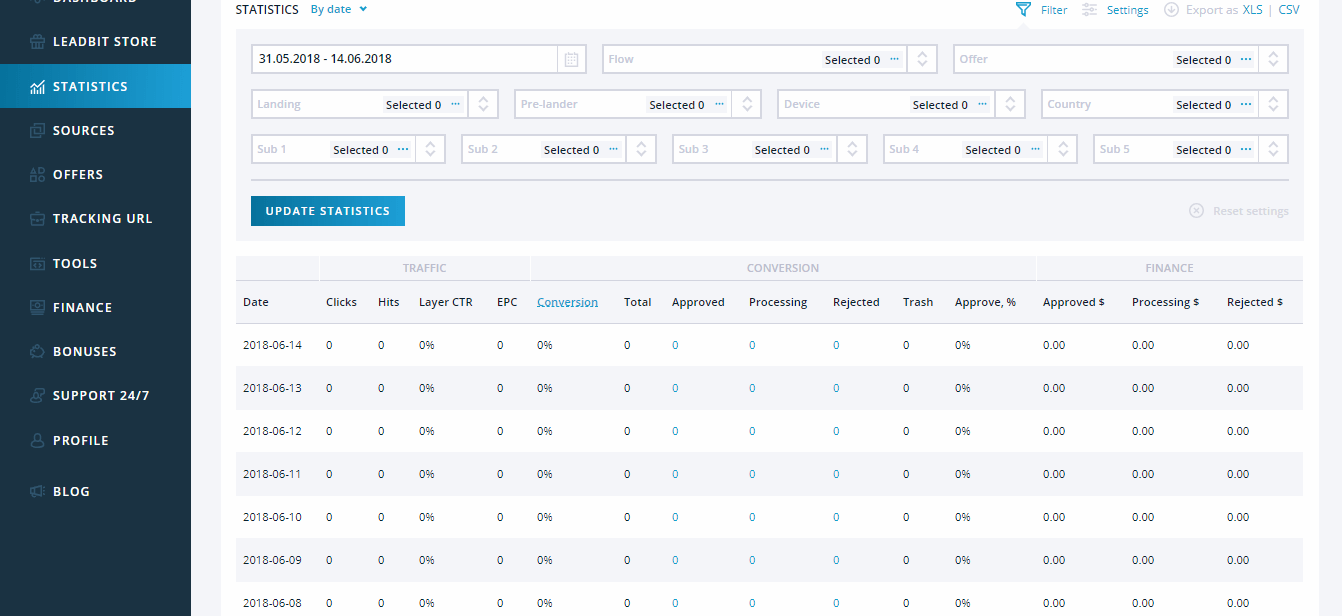Click the Export download arrow icon
1342x616 pixels.
[x=1171, y=10]
